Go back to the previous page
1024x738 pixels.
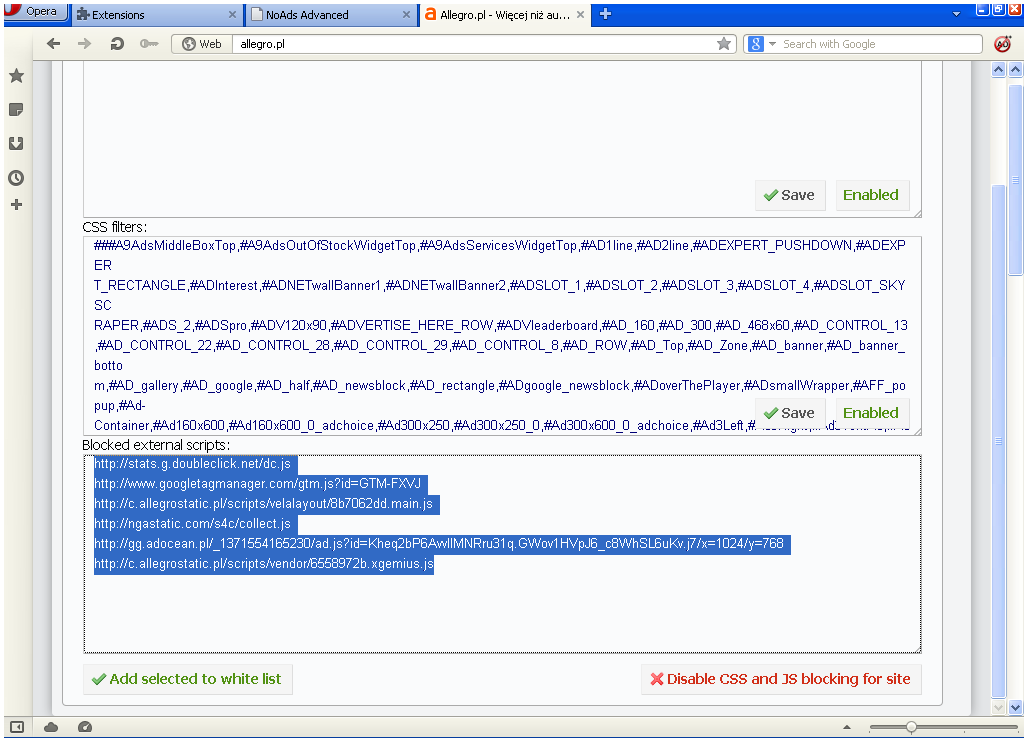pyautogui.click(x=54, y=44)
